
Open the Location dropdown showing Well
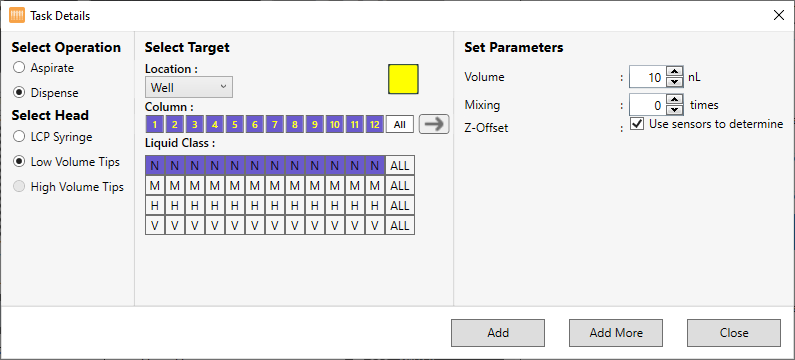point(189,87)
